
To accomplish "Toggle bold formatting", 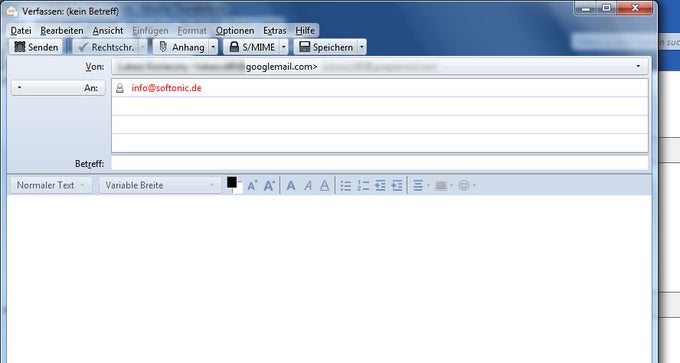I will tap(291, 186).
